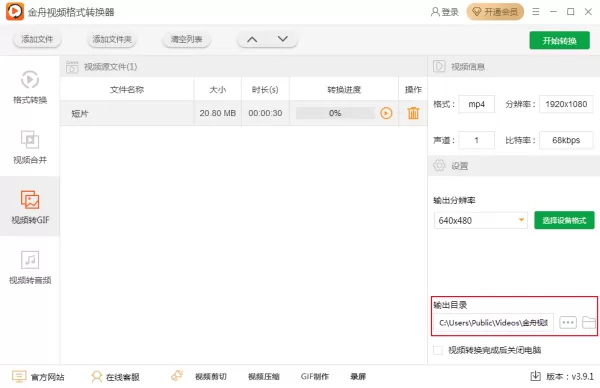
Task: Click the 设置 gear icon
Action: (439, 166)
